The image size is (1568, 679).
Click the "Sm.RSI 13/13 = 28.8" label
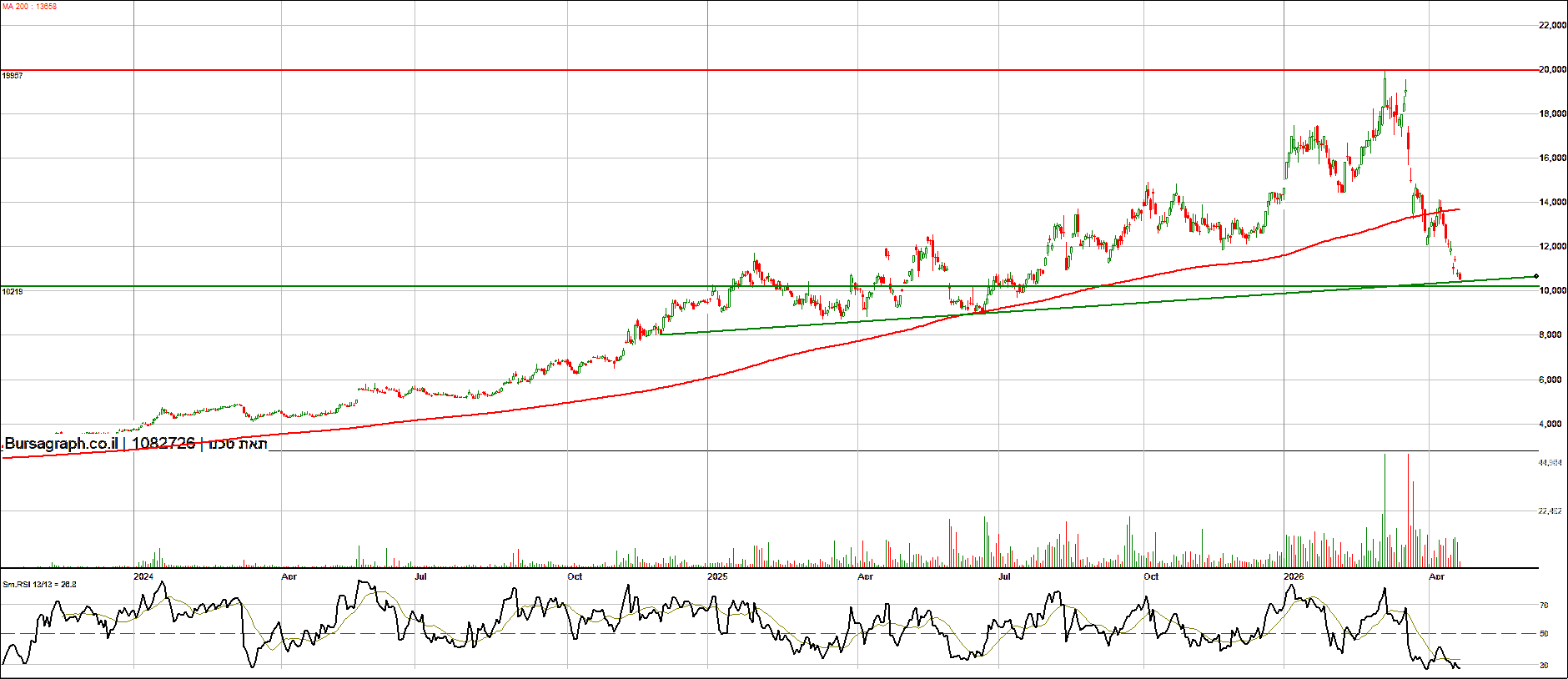pyautogui.click(x=39, y=584)
